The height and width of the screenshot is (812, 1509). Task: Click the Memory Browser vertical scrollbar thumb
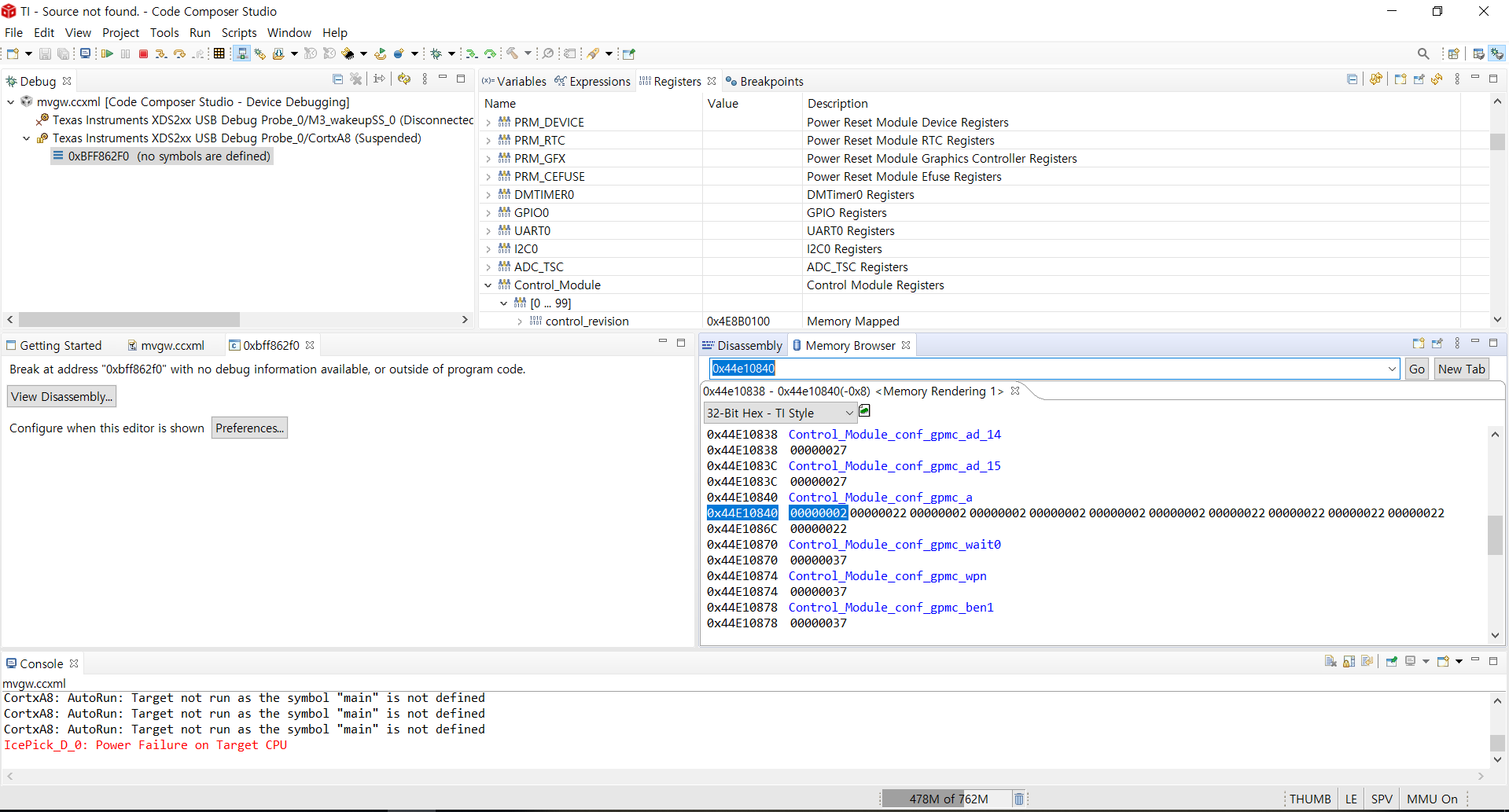pyautogui.click(x=1495, y=535)
